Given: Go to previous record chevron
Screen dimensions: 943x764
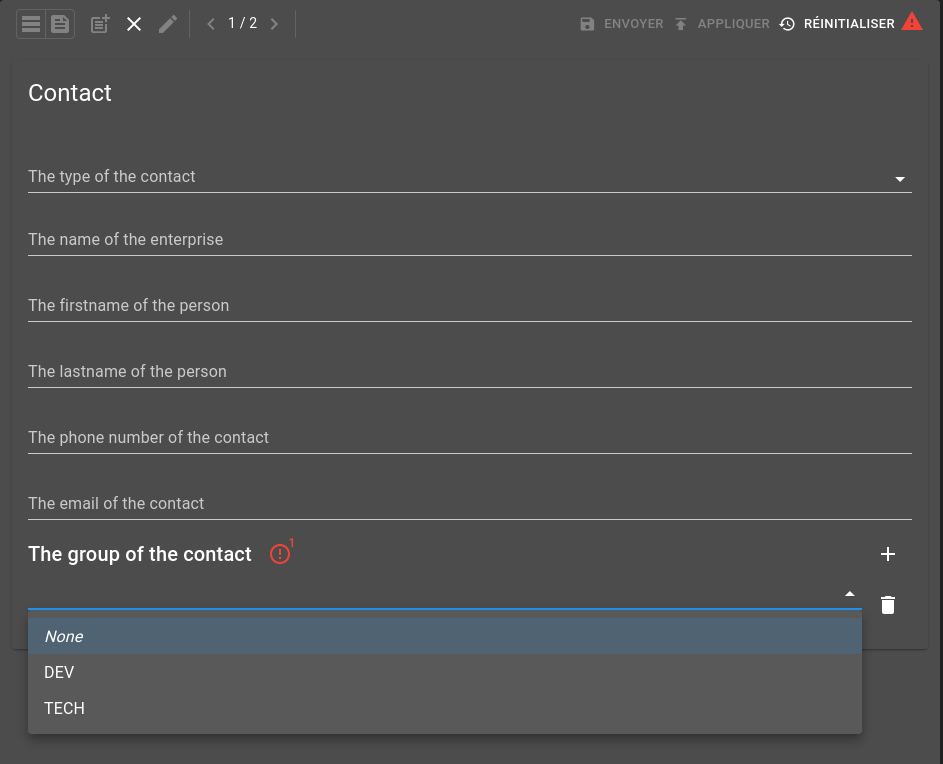Looking at the screenshot, I should pyautogui.click(x=210, y=24).
